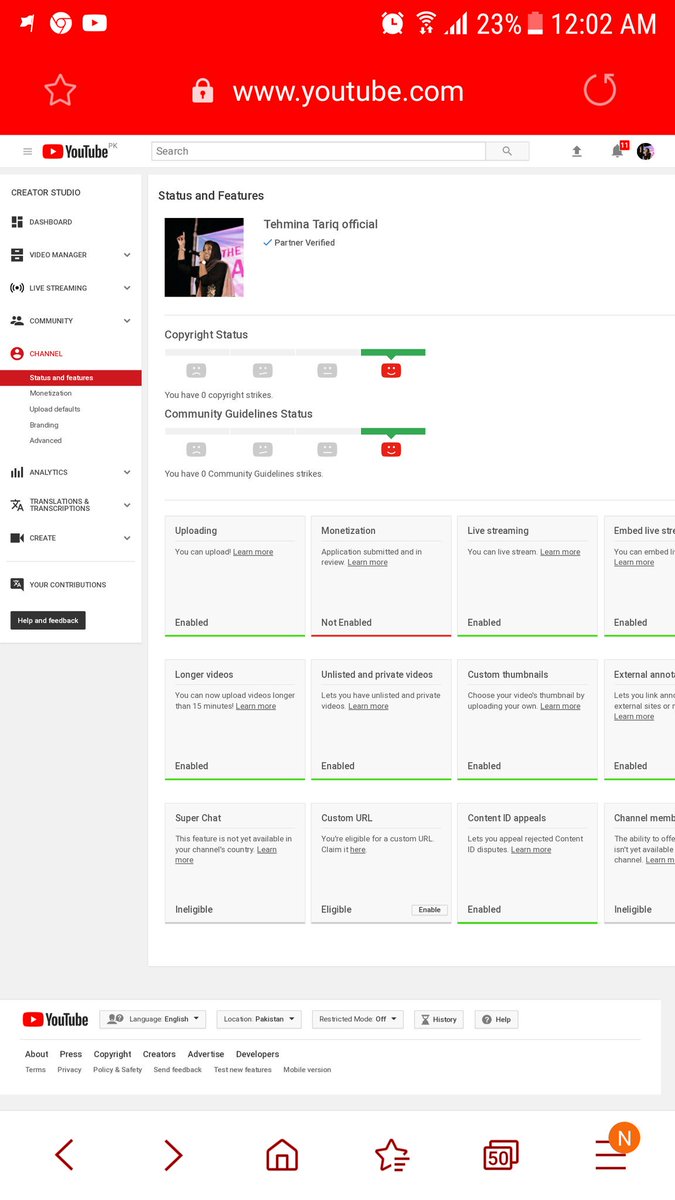The height and width of the screenshot is (1200, 675).
Task: Bookmark page with star icon in address bar
Action: (x=60, y=91)
